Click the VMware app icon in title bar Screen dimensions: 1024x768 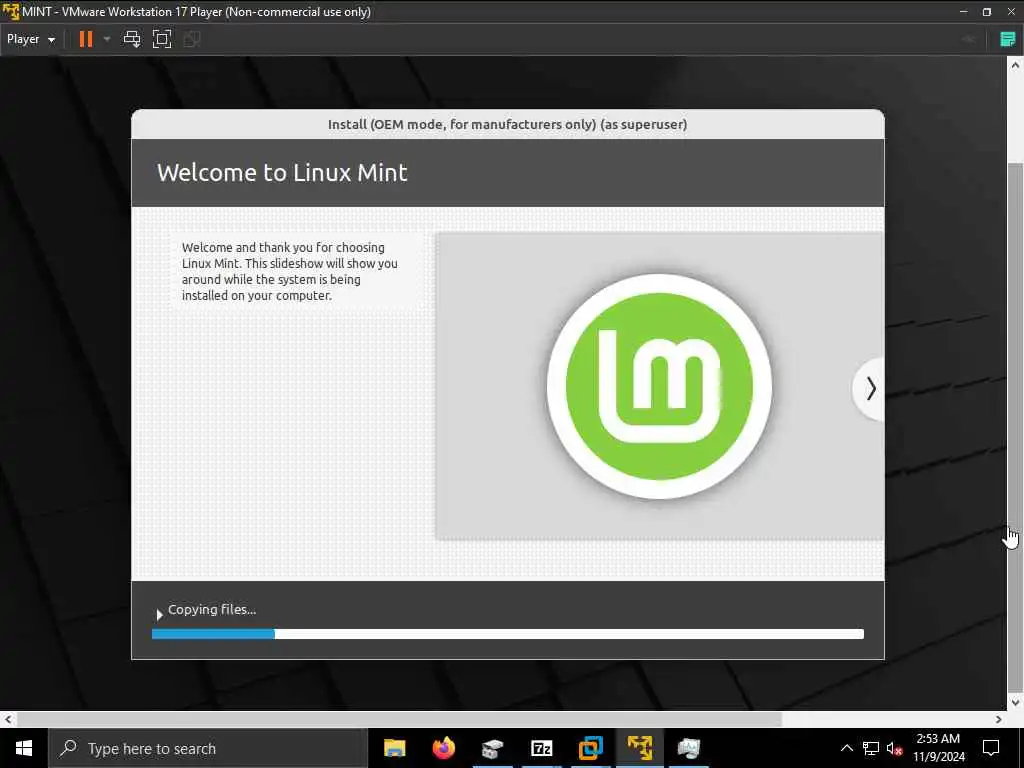(10, 12)
